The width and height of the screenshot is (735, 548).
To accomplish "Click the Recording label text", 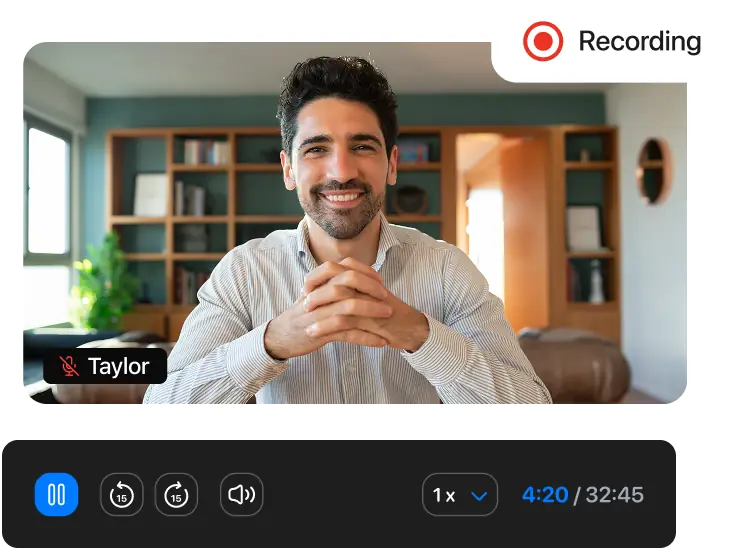I will click(x=640, y=42).
